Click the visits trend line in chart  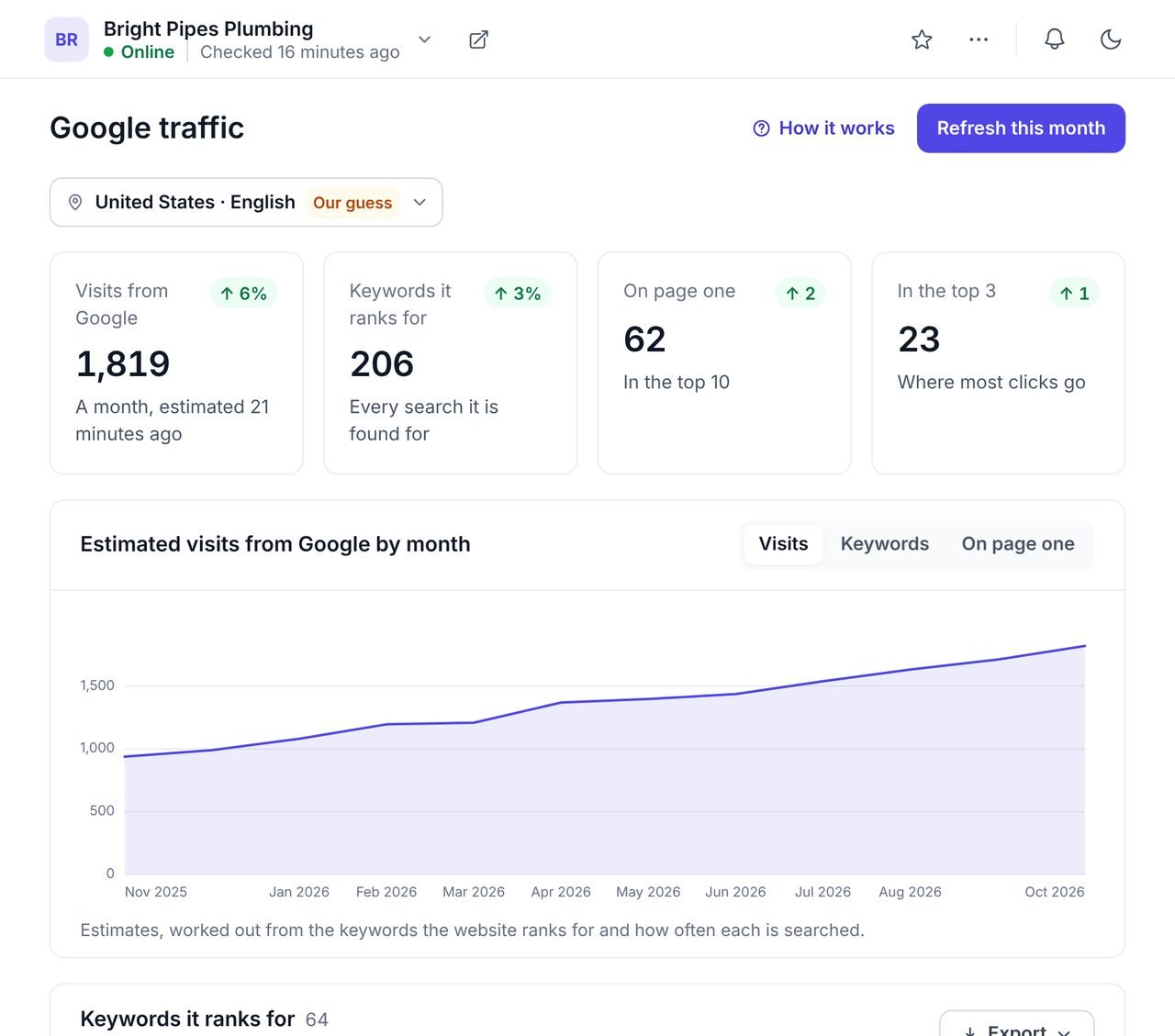[604, 699]
